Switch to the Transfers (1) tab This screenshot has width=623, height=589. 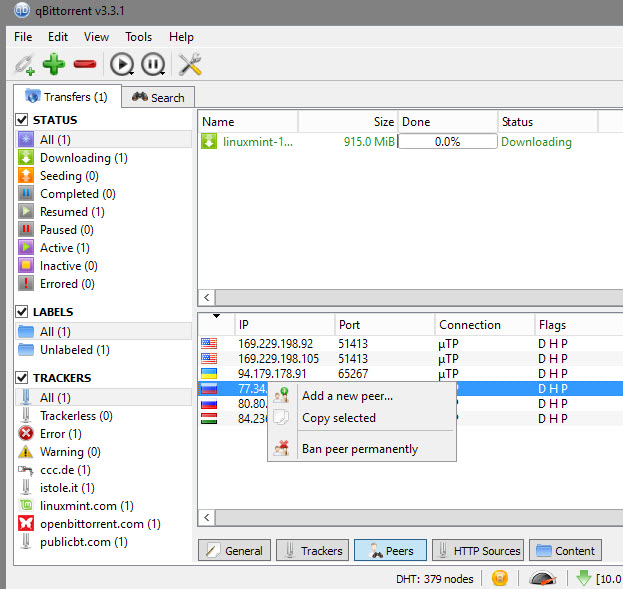pyautogui.click(x=68, y=97)
